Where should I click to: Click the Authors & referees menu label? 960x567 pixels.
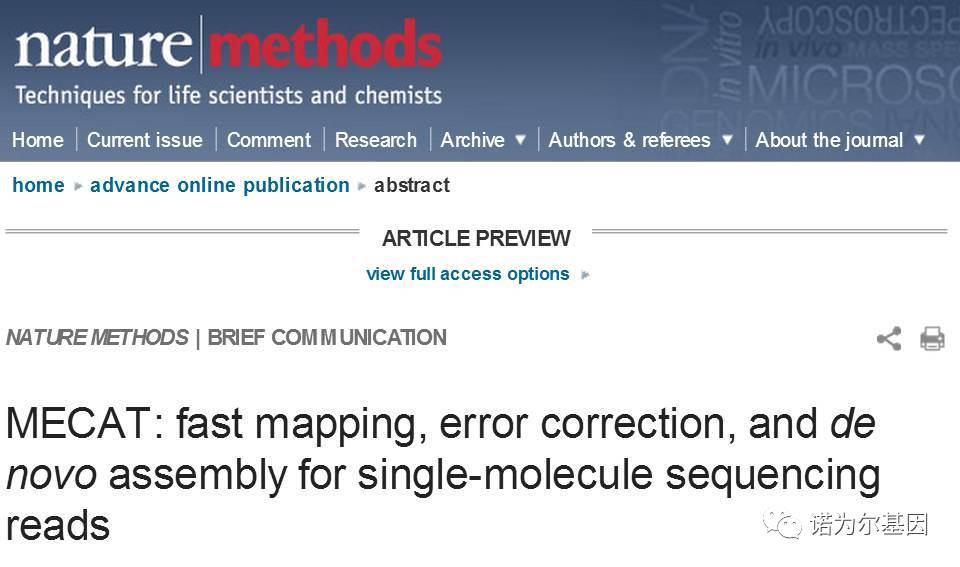pos(629,140)
